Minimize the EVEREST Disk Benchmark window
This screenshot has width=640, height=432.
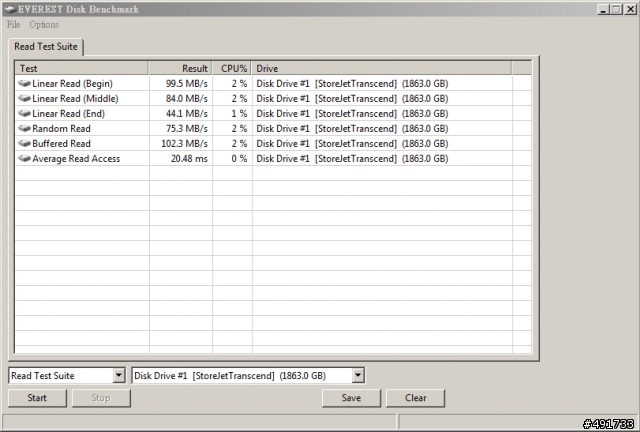(x=603, y=9)
